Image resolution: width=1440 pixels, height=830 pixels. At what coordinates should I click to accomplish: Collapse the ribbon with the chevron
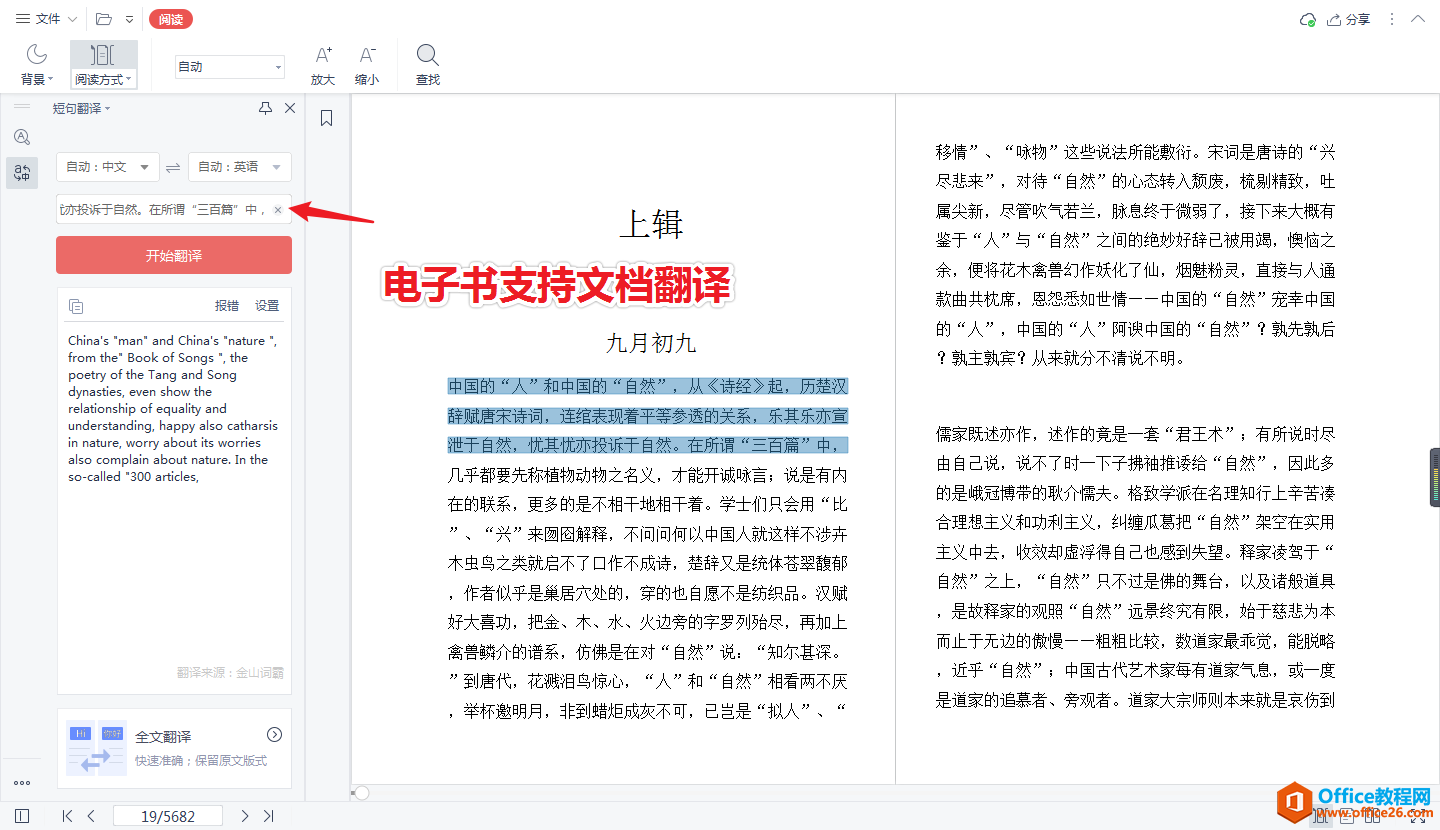pyautogui.click(x=1417, y=19)
